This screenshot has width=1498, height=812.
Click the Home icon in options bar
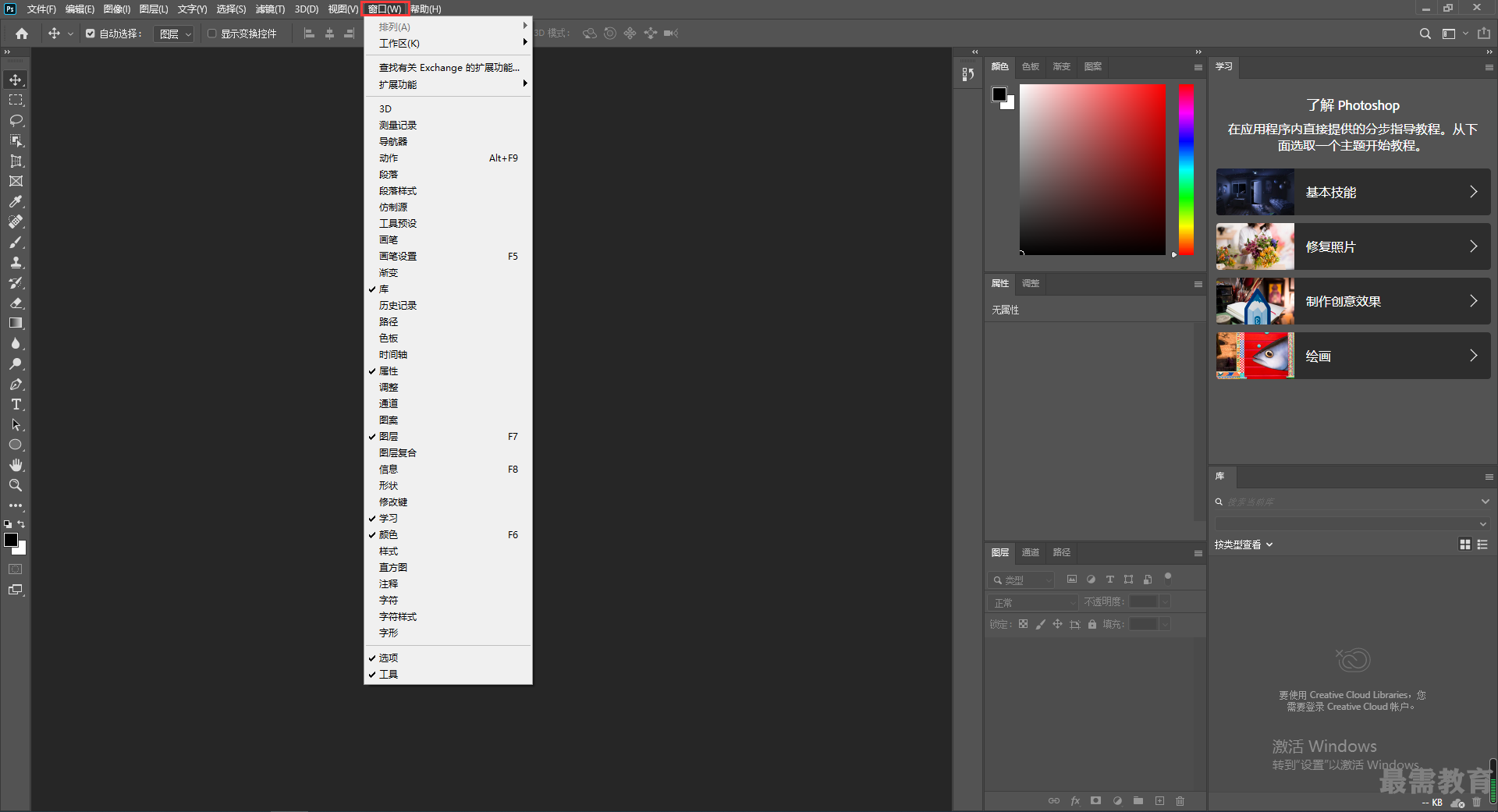click(x=22, y=34)
